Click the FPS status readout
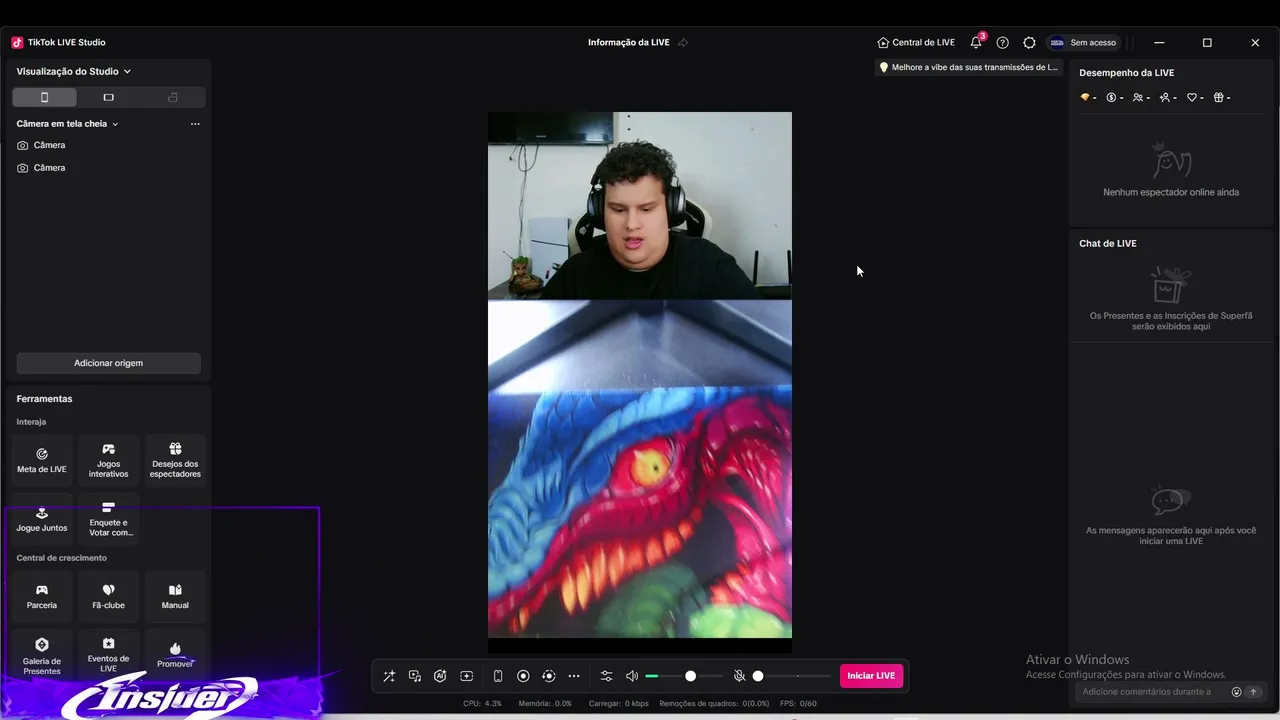The image size is (1280, 720). click(x=798, y=704)
